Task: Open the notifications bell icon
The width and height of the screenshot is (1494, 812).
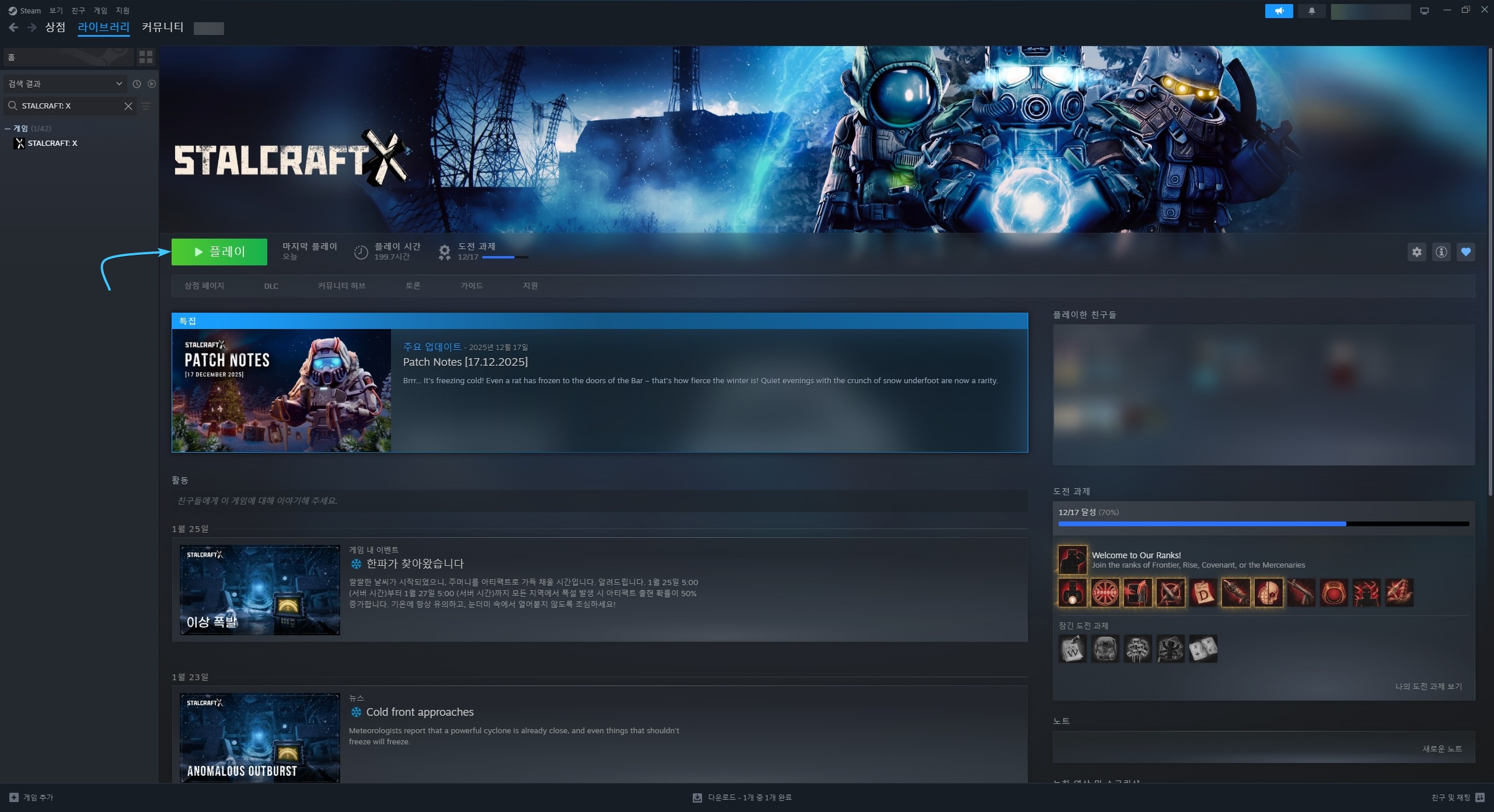Action: (x=1311, y=11)
